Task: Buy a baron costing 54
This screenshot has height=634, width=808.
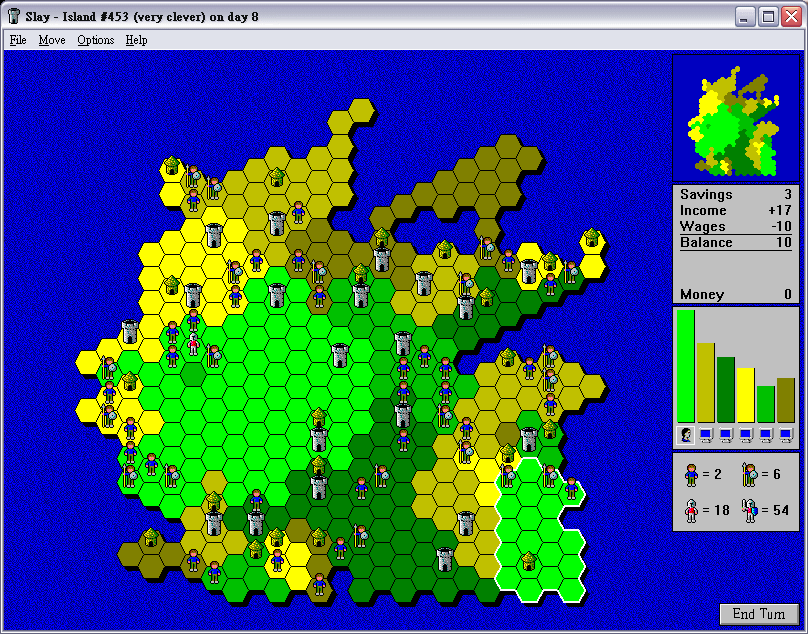Action: pyautogui.click(x=749, y=511)
